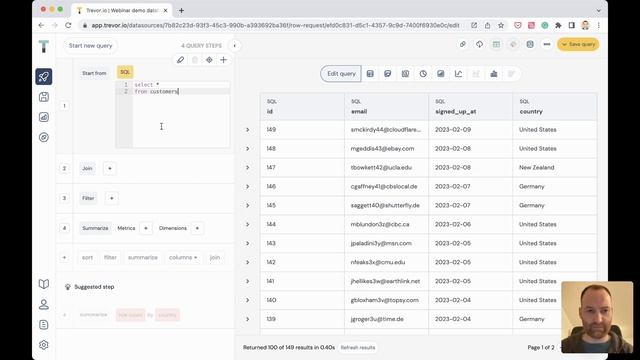640x360 pixels.
Task: Add a join with the plus button
Action: point(109,169)
